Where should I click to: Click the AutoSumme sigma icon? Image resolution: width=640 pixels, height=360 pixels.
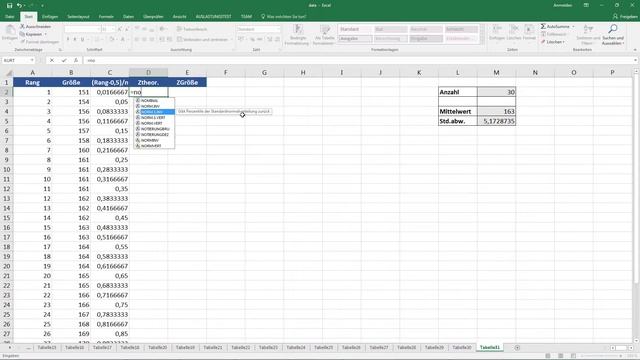[x=543, y=27]
